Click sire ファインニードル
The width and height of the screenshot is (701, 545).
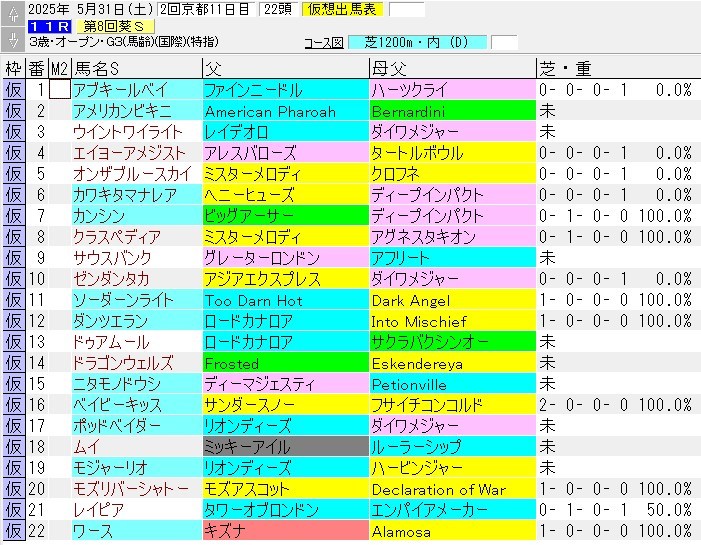coord(286,90)
